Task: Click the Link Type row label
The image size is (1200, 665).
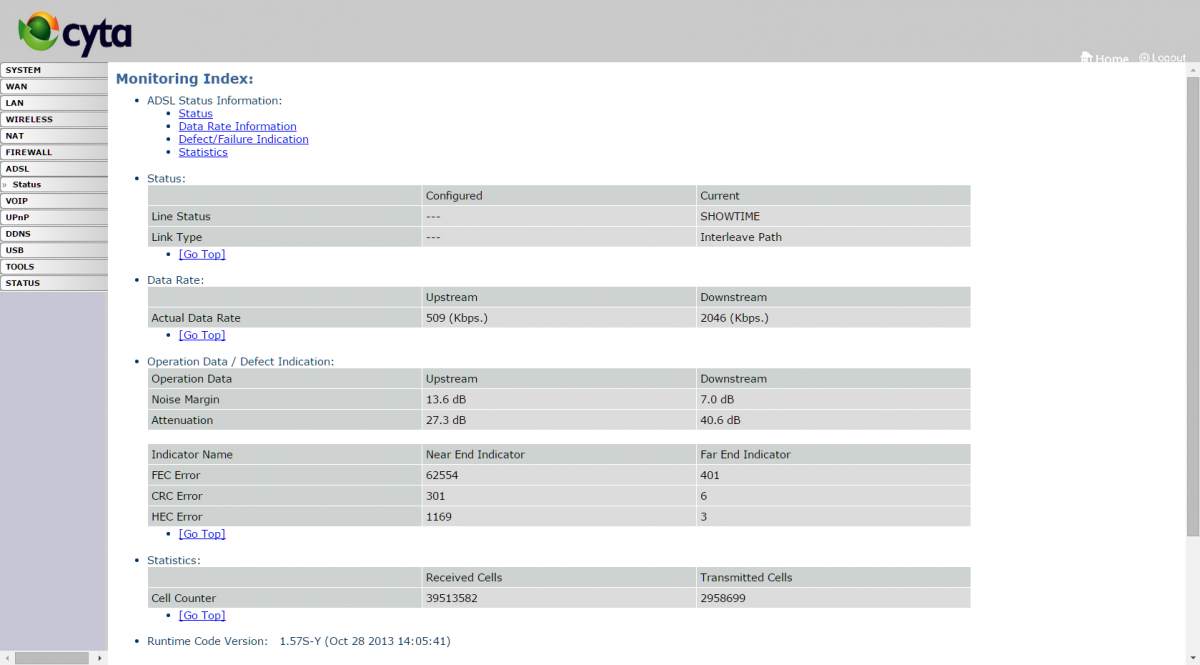Action: pos(177,237)
